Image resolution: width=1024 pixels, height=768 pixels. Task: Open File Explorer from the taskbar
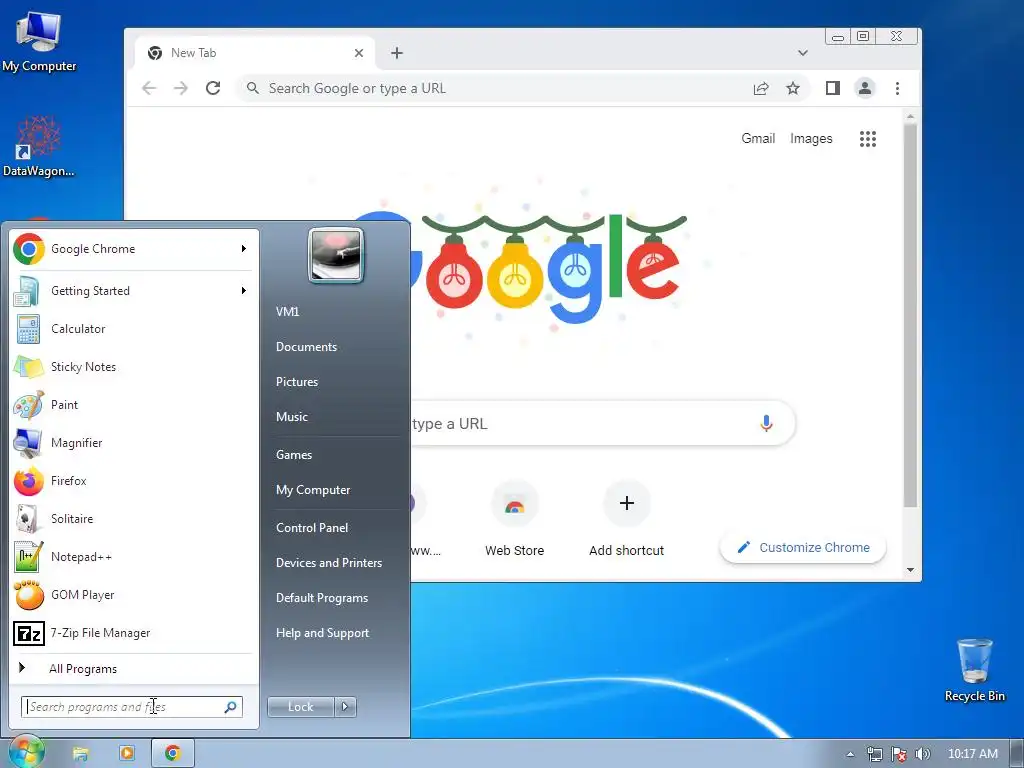point(80,754)
